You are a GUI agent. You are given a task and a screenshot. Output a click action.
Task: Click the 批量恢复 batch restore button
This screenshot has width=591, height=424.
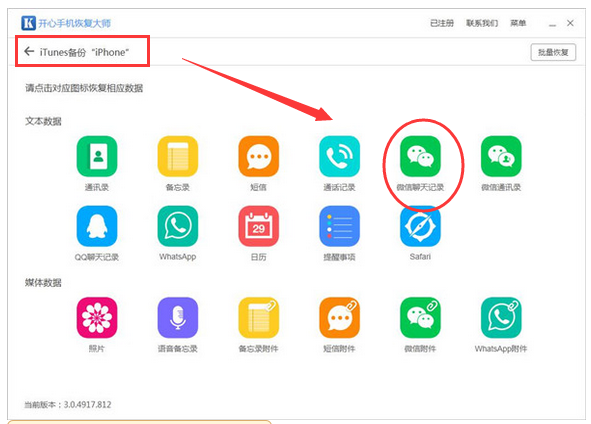point(553,52)
